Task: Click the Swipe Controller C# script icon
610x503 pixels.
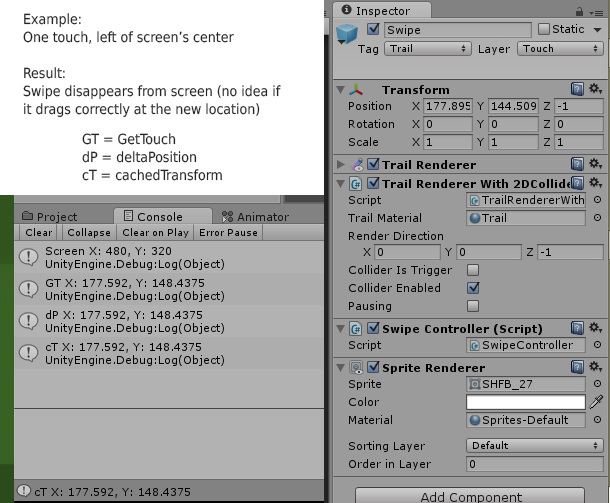Action: pyautogui.click(x=356, y=329)
